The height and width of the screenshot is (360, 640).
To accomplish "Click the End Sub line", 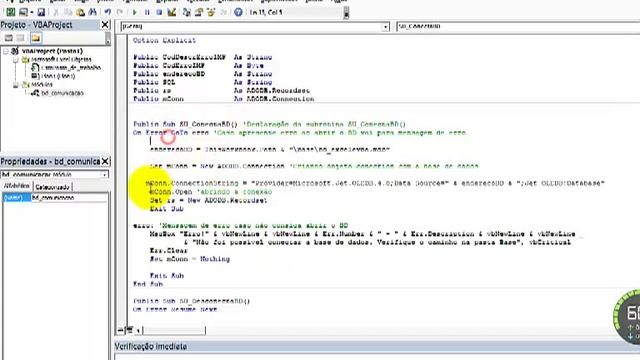I will (148, 284).
